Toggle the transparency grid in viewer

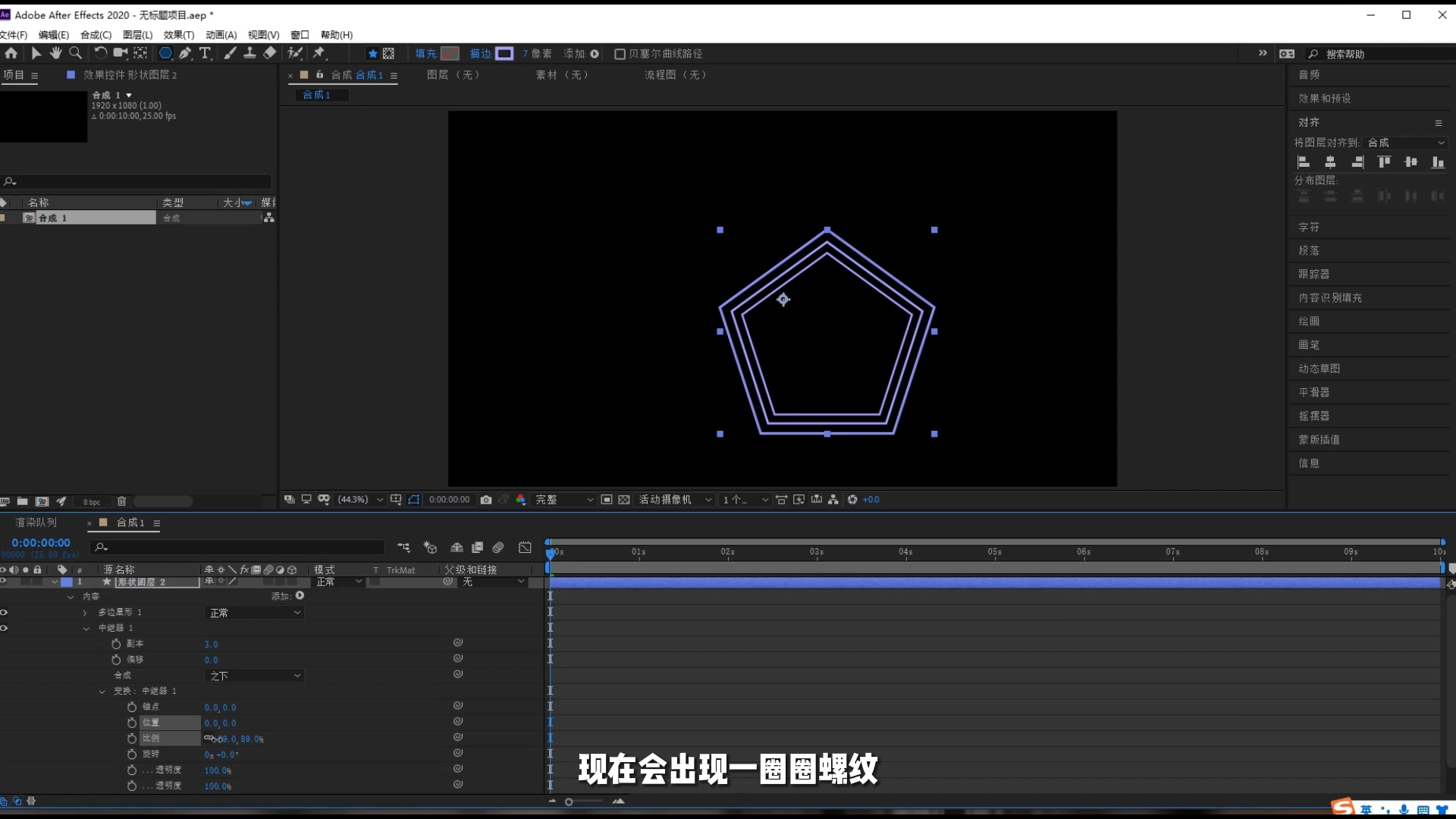pos(624,500)
